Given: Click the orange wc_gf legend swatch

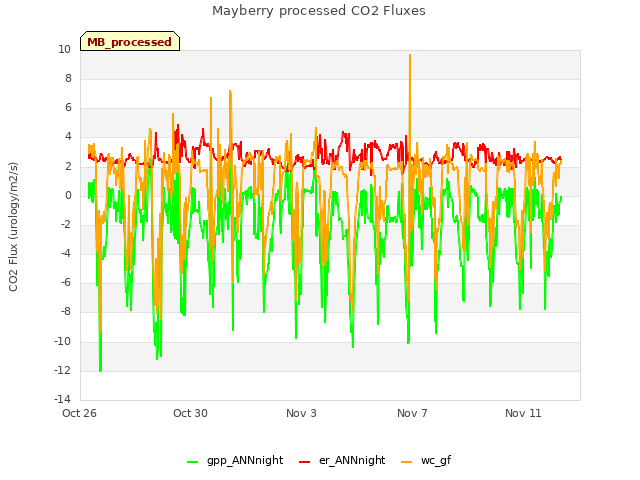Looking at the screenshot, I should pos(407,462).
